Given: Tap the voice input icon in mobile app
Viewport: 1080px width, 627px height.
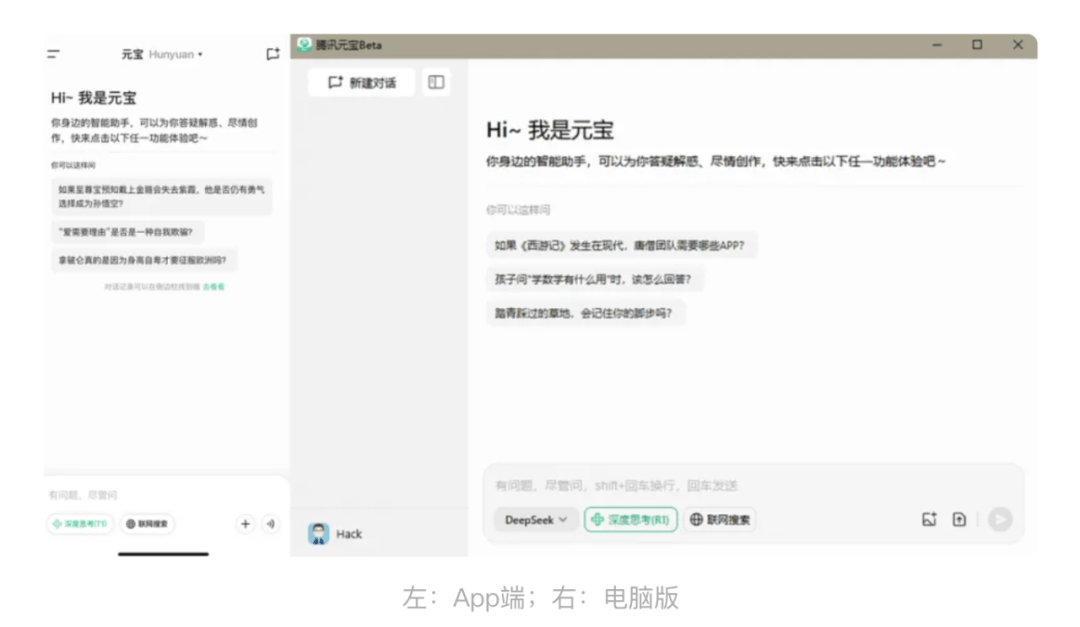Looking at the screenshot, I should coord(271,524).
